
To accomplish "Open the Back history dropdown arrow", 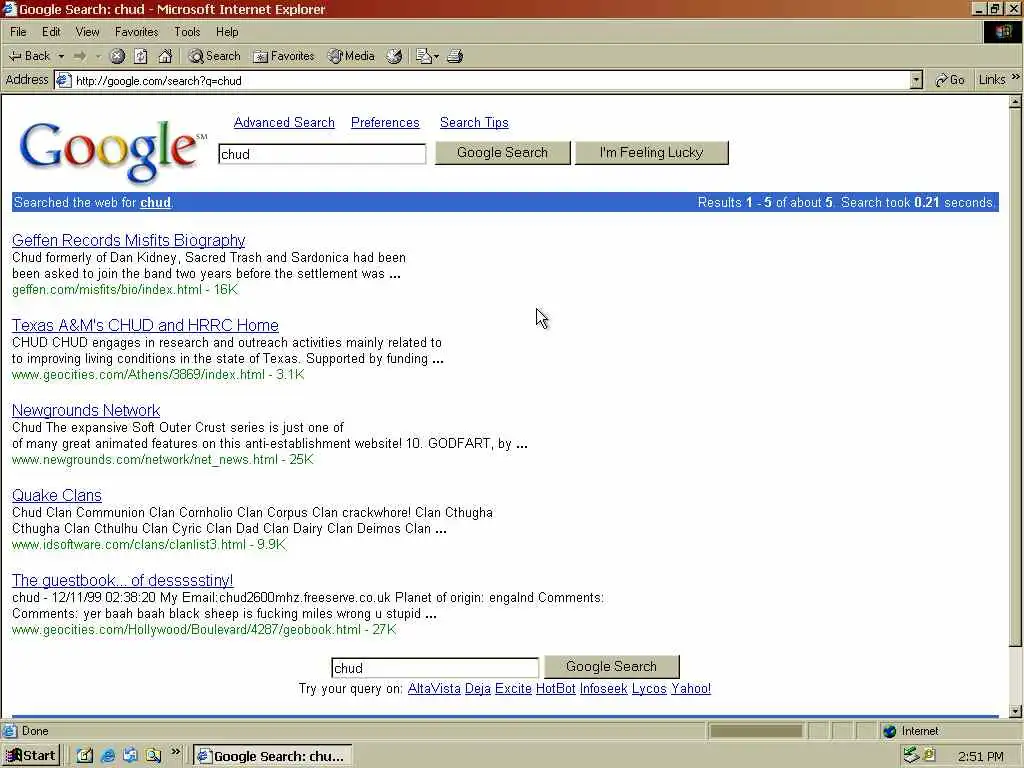I will pos(61,56).
